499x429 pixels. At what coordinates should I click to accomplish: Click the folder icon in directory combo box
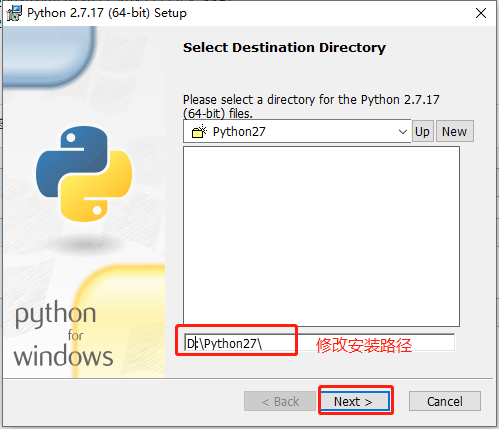pyautogui.click(x=199, y=131)
